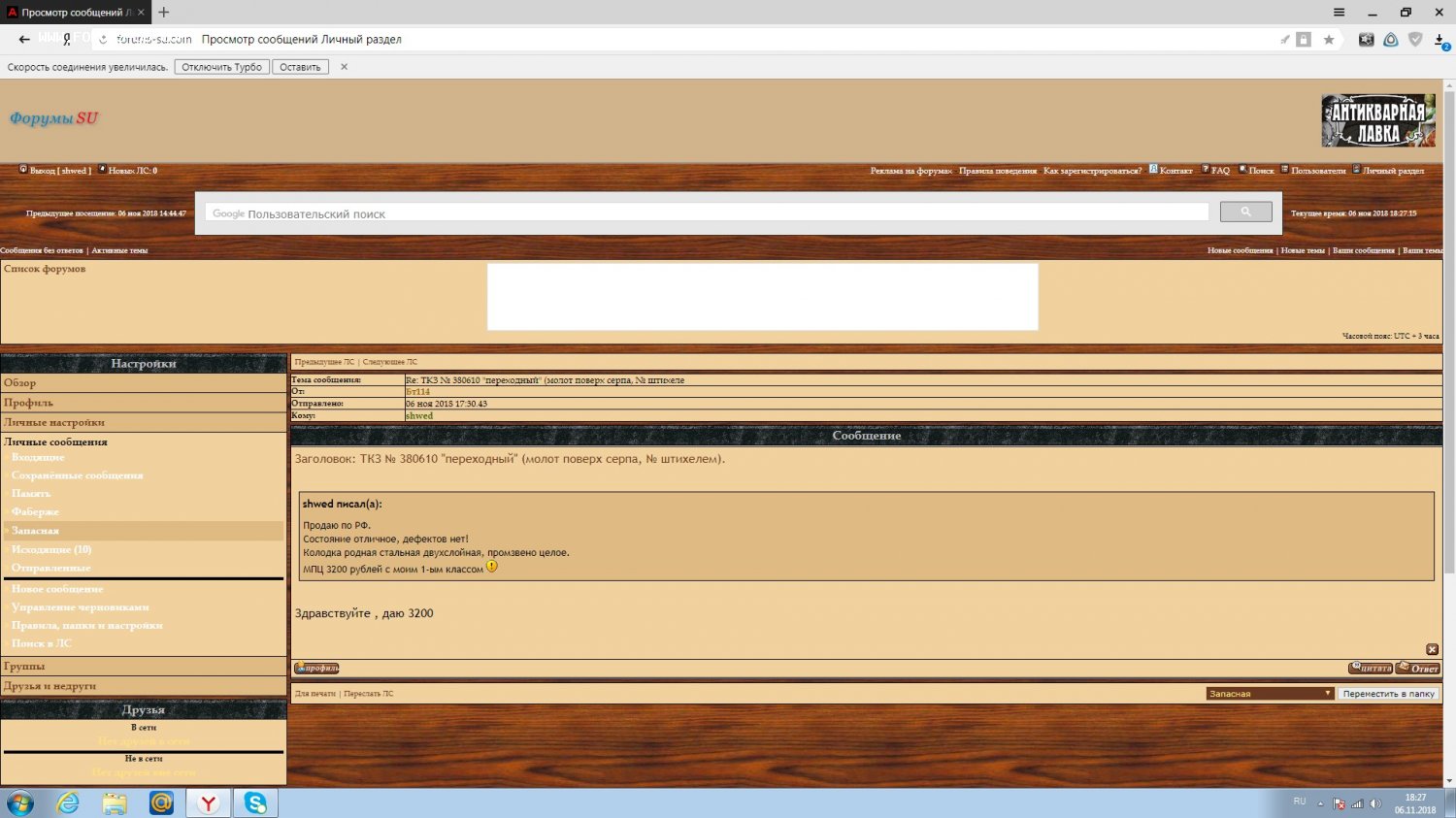Click Переместить в папку button
The image size is (1456, 818).
[1388, 694]
